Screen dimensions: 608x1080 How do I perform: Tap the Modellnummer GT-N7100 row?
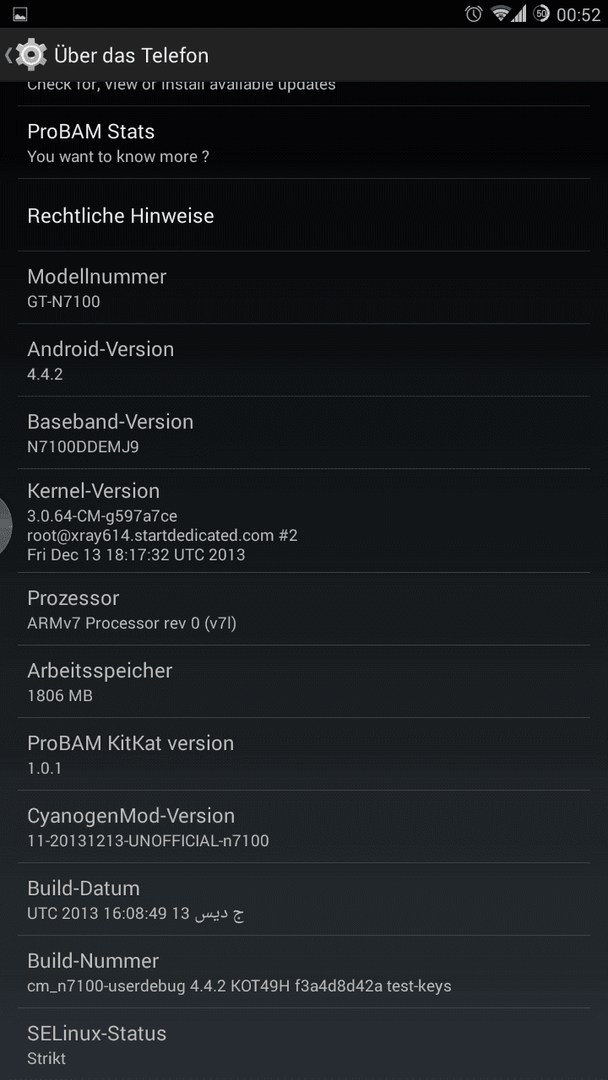point(304,287)
